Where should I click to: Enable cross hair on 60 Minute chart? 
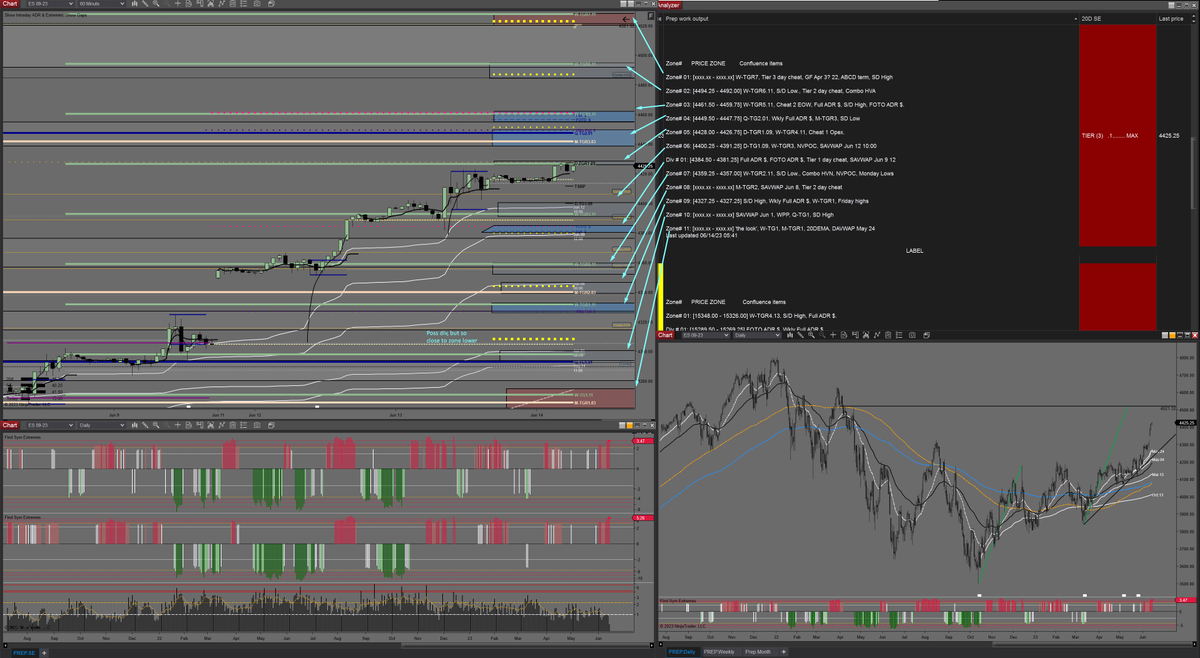click(x=178, y=4)
